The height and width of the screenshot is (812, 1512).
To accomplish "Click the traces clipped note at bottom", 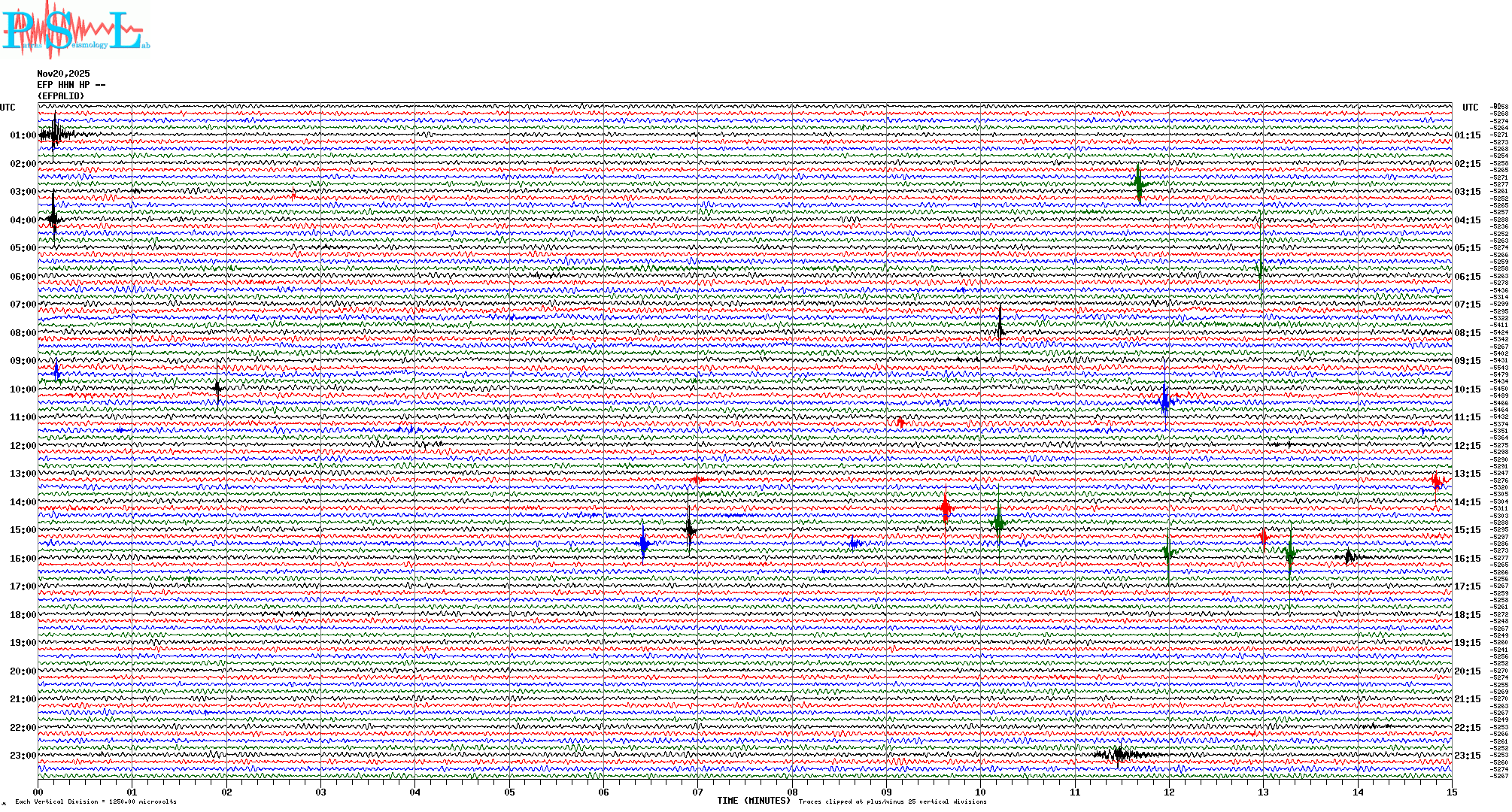I will click(x=892, y=801).
